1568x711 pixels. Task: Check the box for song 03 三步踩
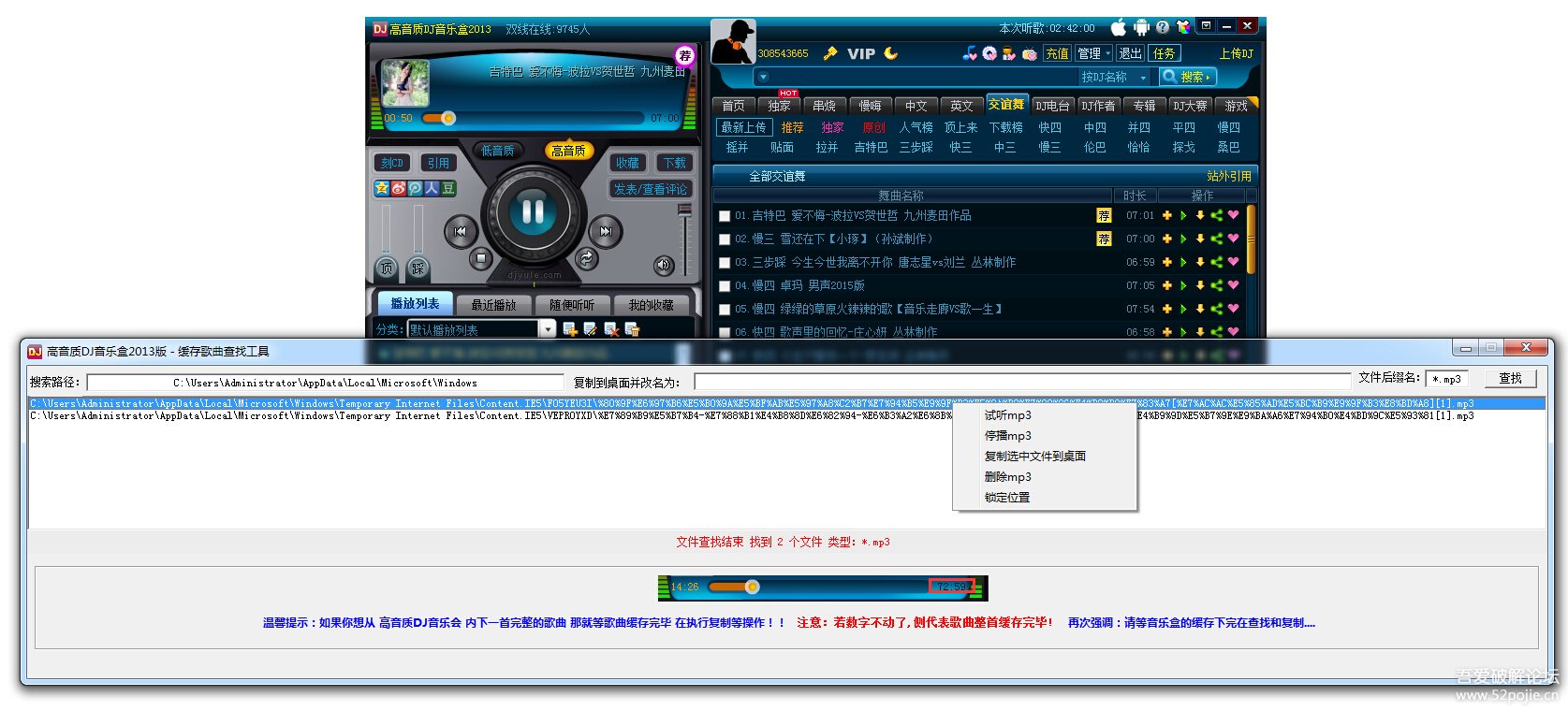point(725,263)
